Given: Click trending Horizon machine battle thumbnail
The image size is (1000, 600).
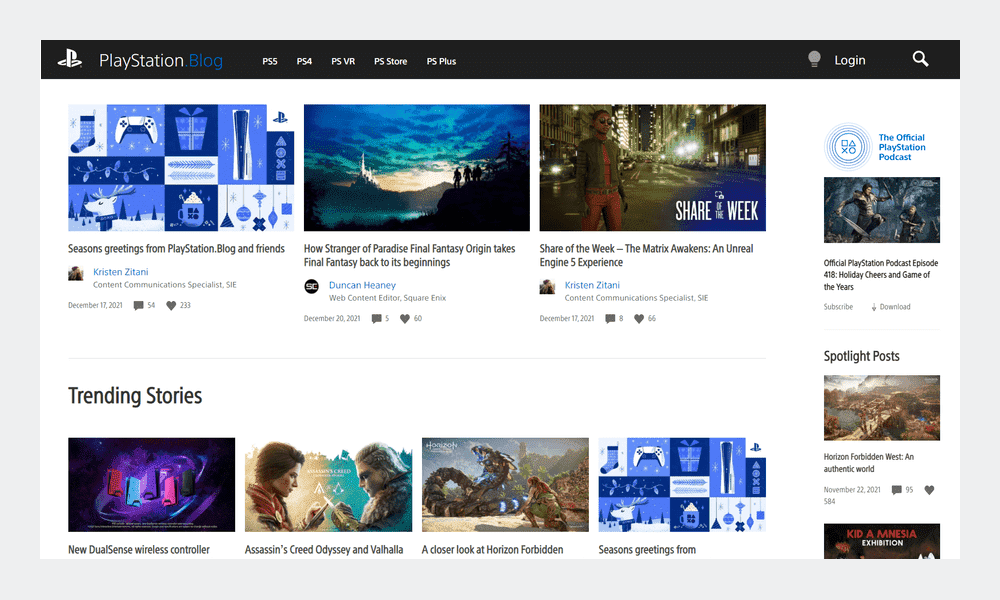Looking at the screenshot, I should [505, 485].
